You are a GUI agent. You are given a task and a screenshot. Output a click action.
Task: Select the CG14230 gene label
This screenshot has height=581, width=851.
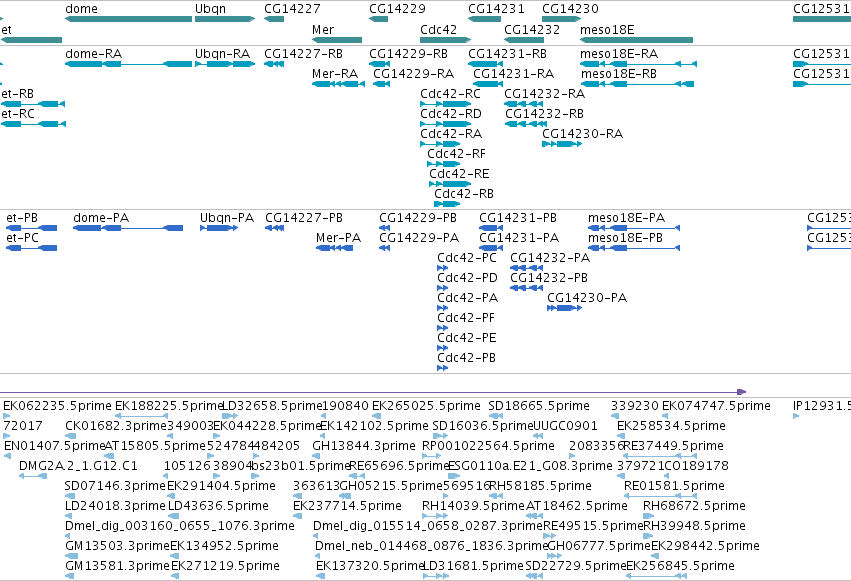point(570,9)
